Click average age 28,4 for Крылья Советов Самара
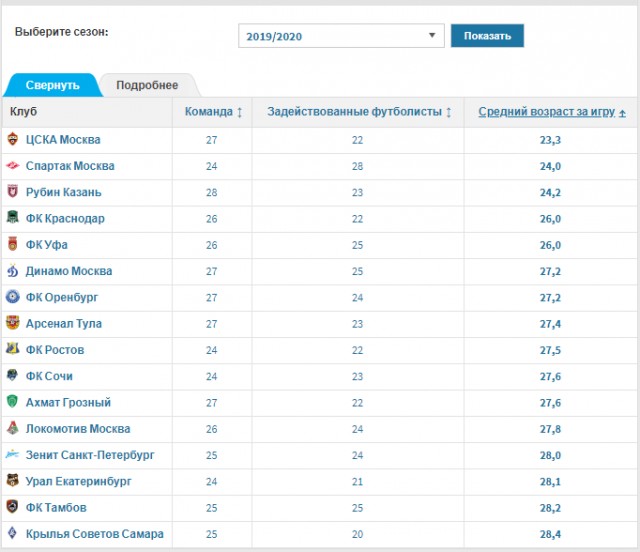Image resolution: width=640 pixels, height=552 pixels. click(x=550, y=534)
